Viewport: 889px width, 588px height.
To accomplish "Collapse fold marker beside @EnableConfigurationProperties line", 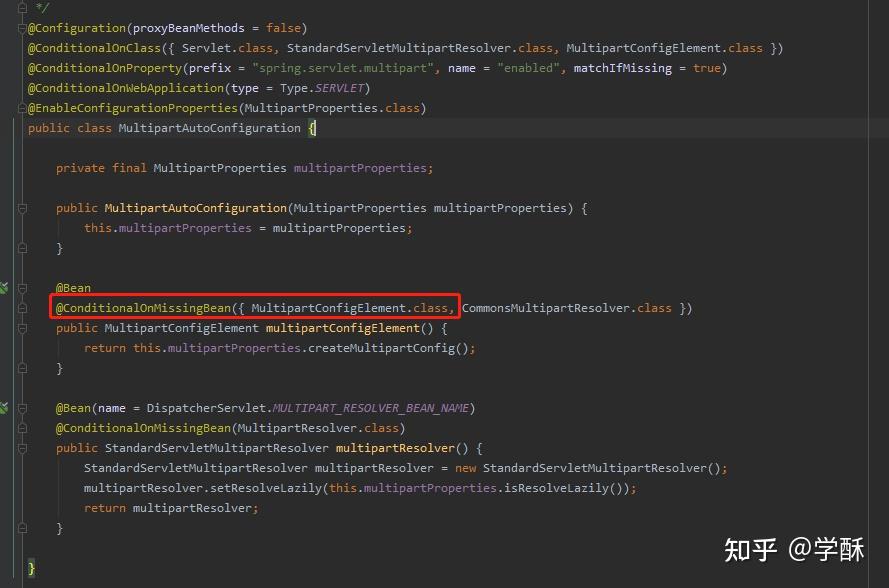I will (x=22, y=108).
